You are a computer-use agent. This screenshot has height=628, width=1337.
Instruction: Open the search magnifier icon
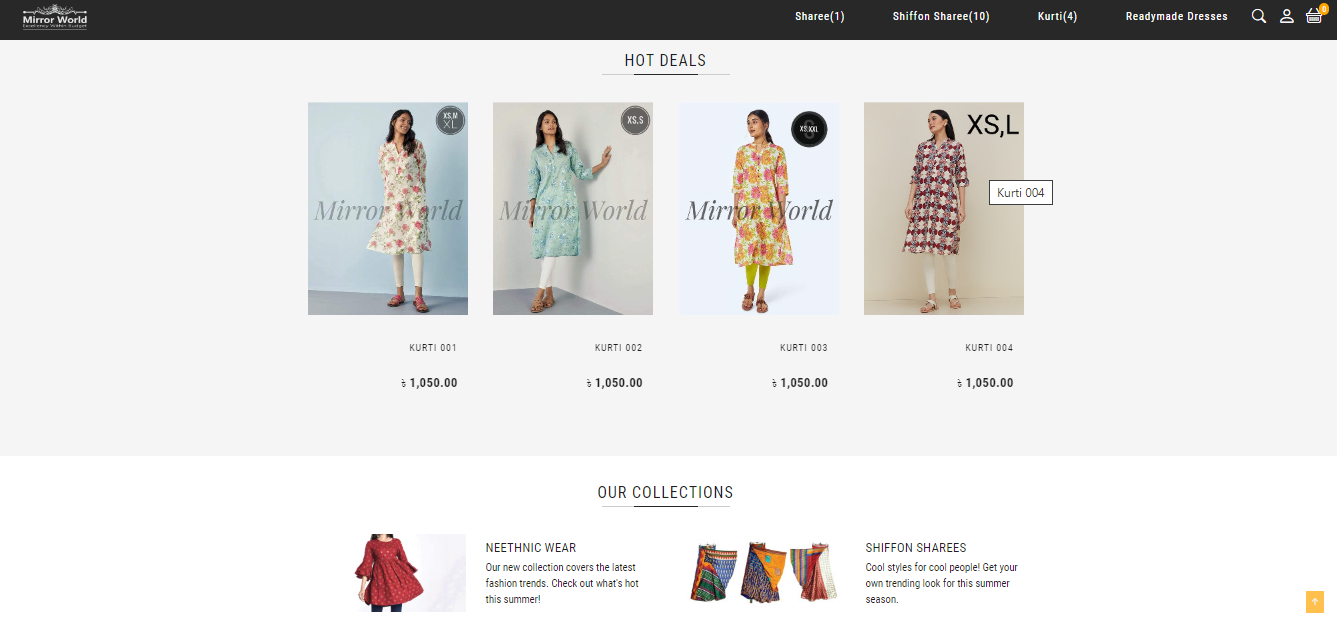[x=1259, y=16]
